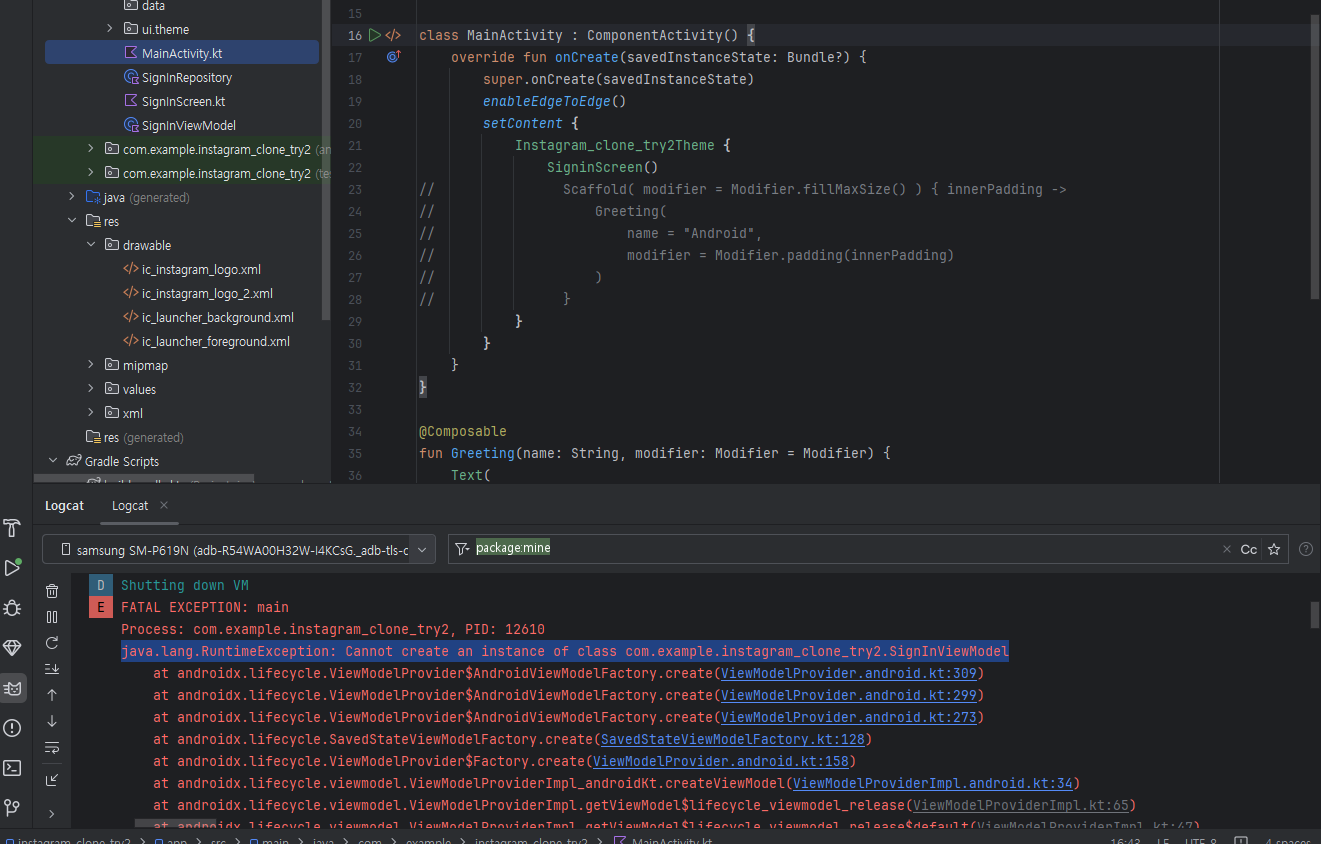The height and width of the screenshot is (844, 1321).
Task: Restart Logcat using the circular arrow icon
Action: pyautogui.click(x=52, y=643)
